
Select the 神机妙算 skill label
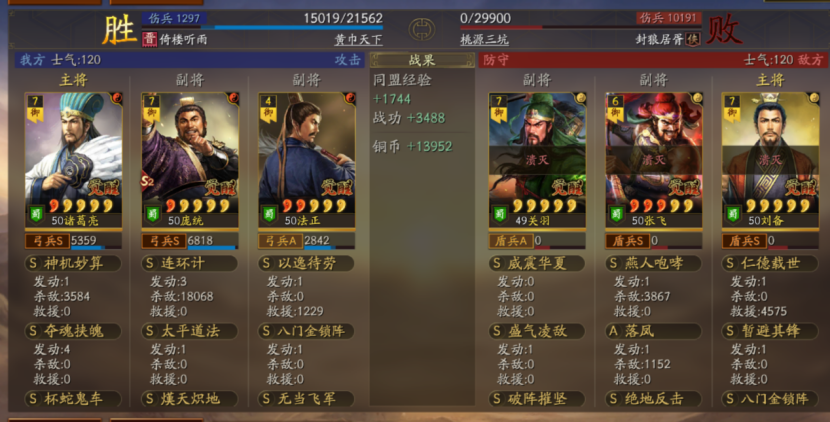73,263
